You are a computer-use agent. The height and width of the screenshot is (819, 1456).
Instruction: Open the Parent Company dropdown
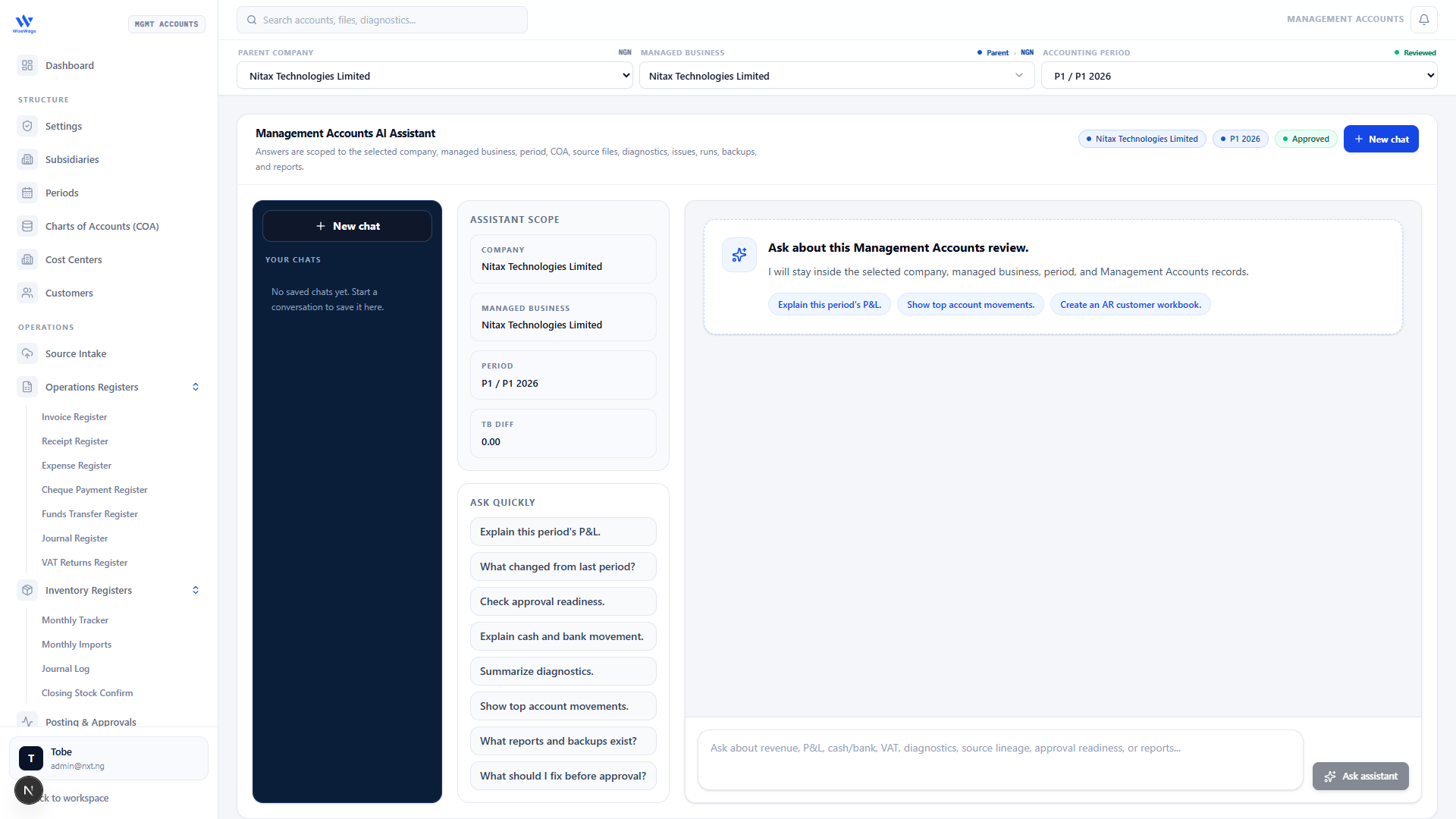pyautogui.click(x=435, y=76)
